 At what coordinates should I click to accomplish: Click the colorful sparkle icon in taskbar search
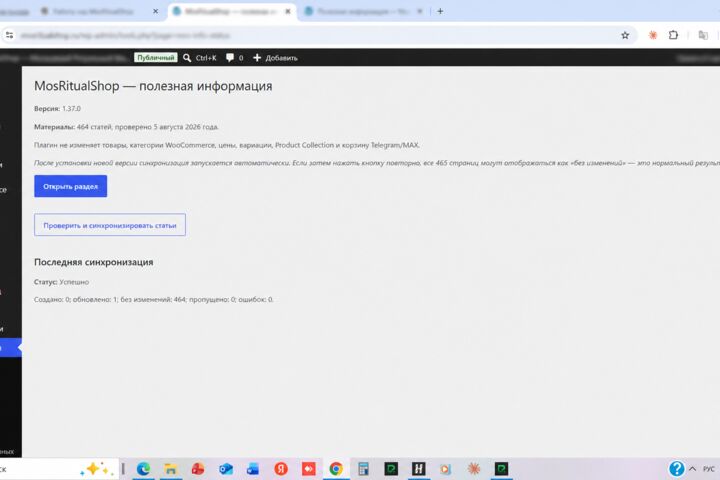tap(96, 469)
